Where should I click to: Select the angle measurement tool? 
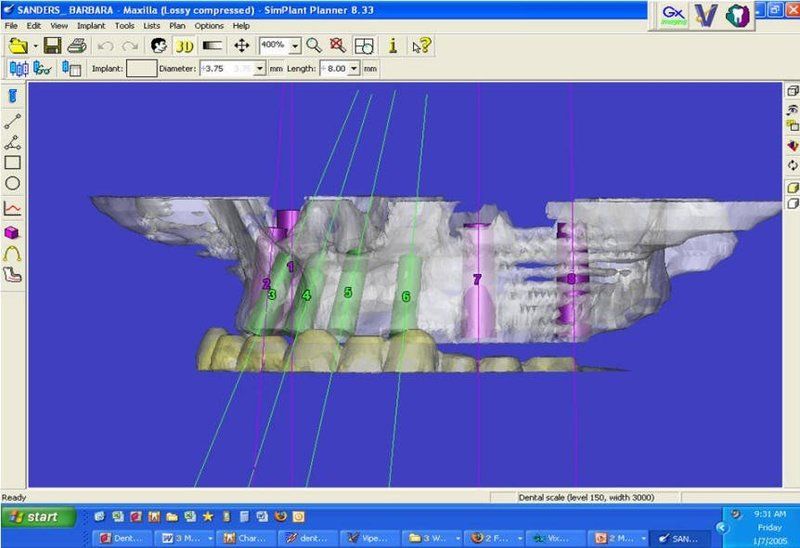coord(12,142)
